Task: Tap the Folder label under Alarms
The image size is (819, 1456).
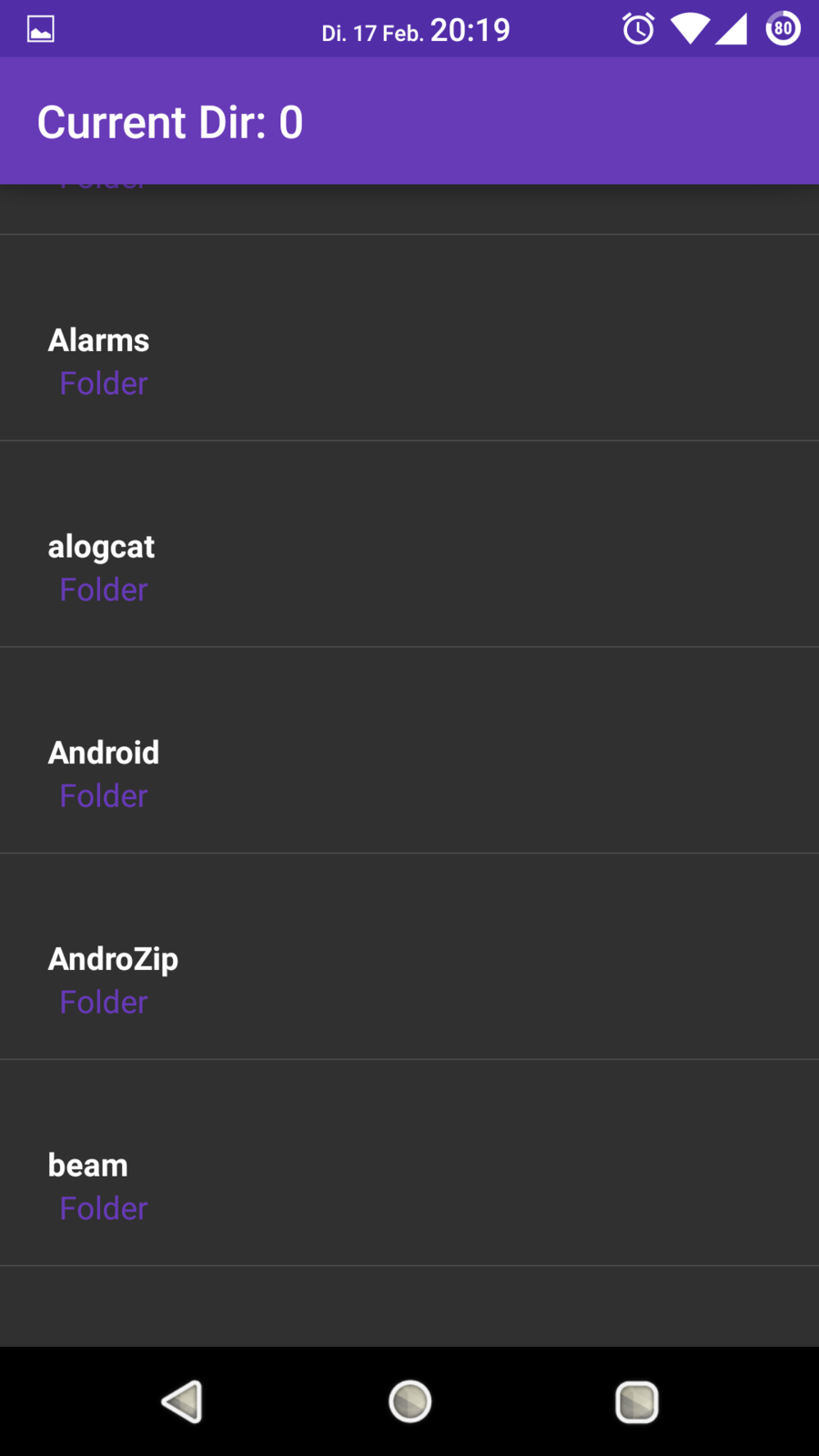Action: click(104, 384)
